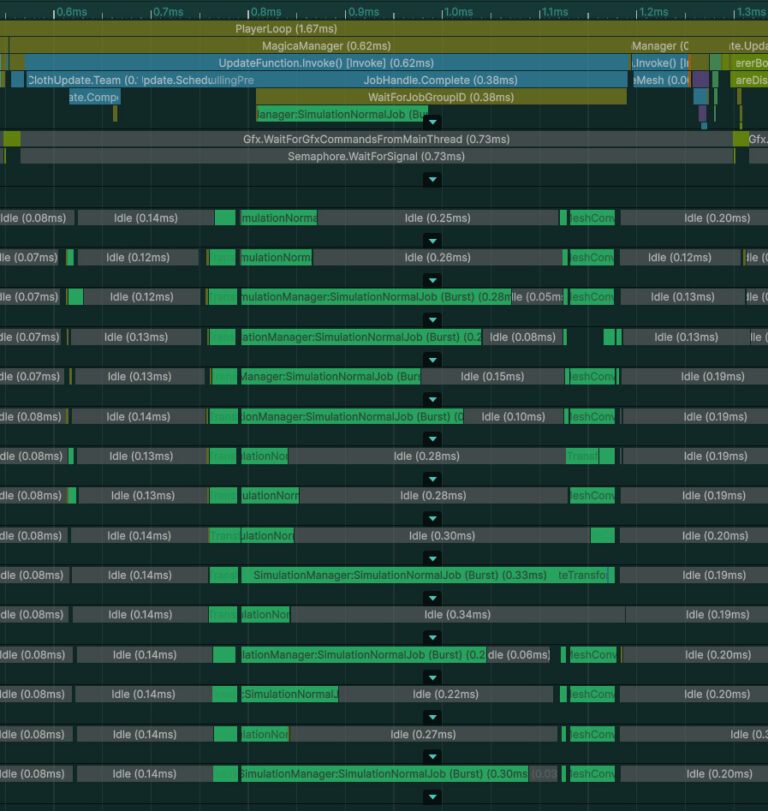Select the Idle (0.05ms block
768x811 pixels.
coord(537,297)
